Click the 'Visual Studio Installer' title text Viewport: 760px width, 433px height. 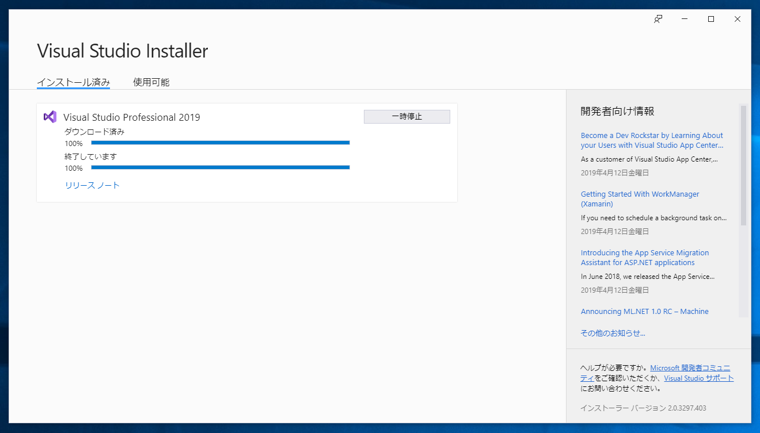(x=123, y=51)
